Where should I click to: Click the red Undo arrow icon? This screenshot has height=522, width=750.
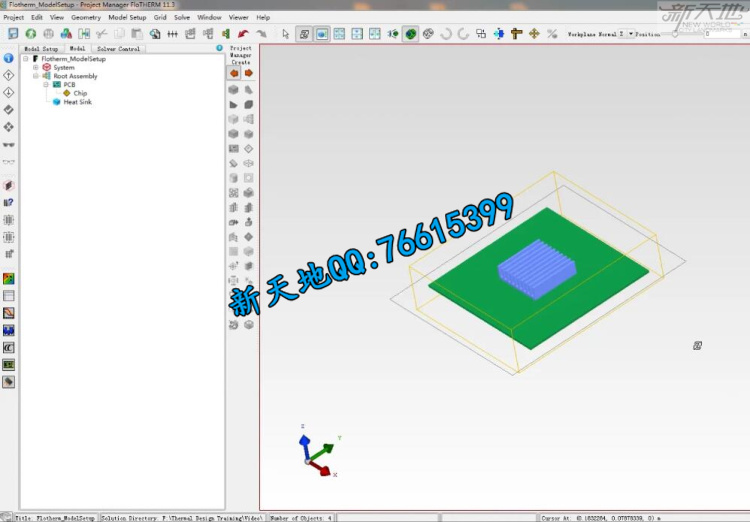tap(242, 33)
